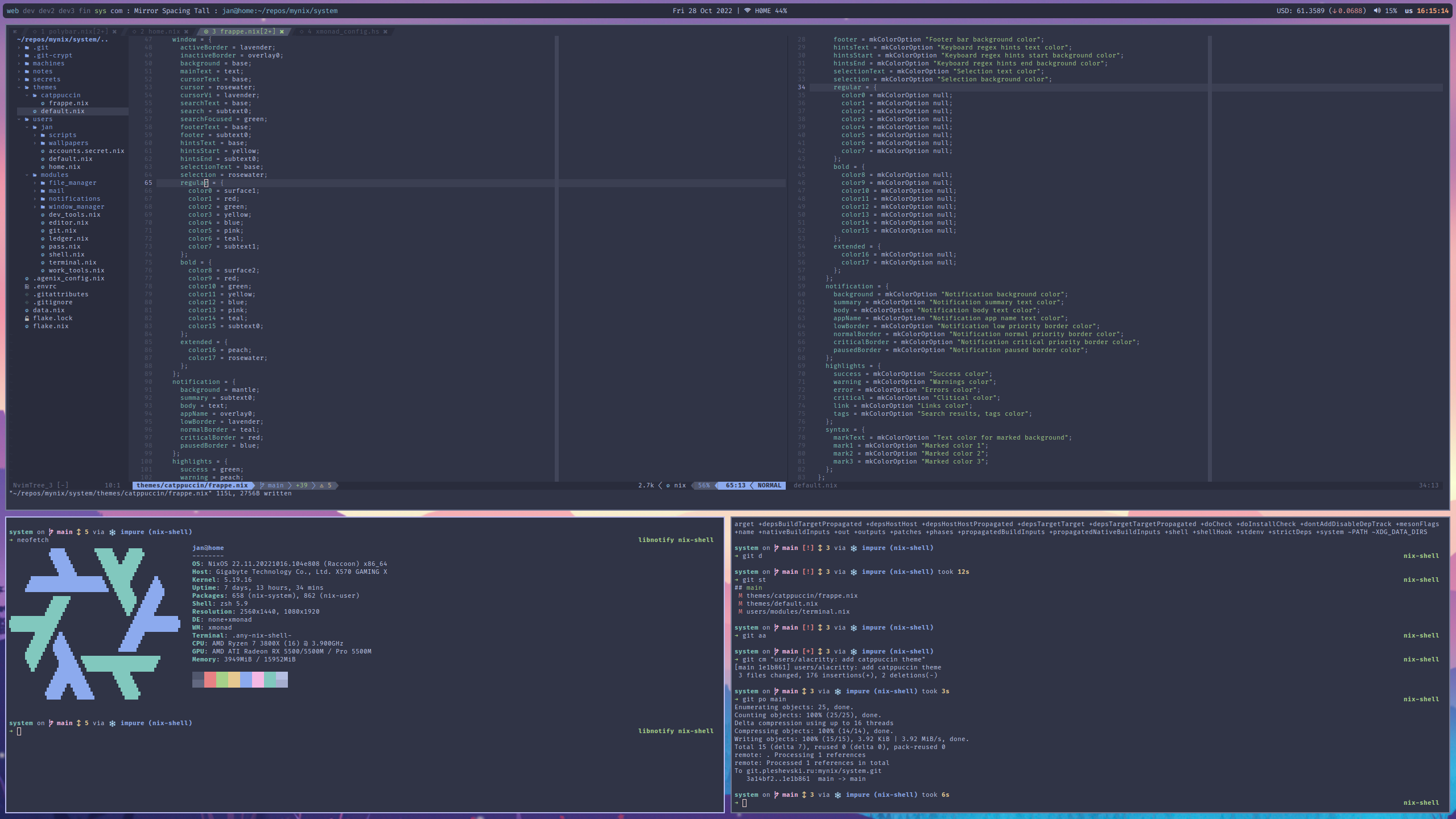Click the nix icon beside work_tools.nix
The width and height of the screenshot is (1456, 819).
[x=43, y=271]
